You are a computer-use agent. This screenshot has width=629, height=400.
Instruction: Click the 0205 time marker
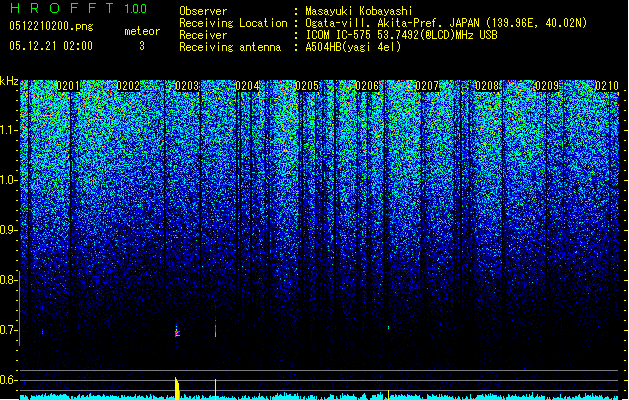point(307,86)
